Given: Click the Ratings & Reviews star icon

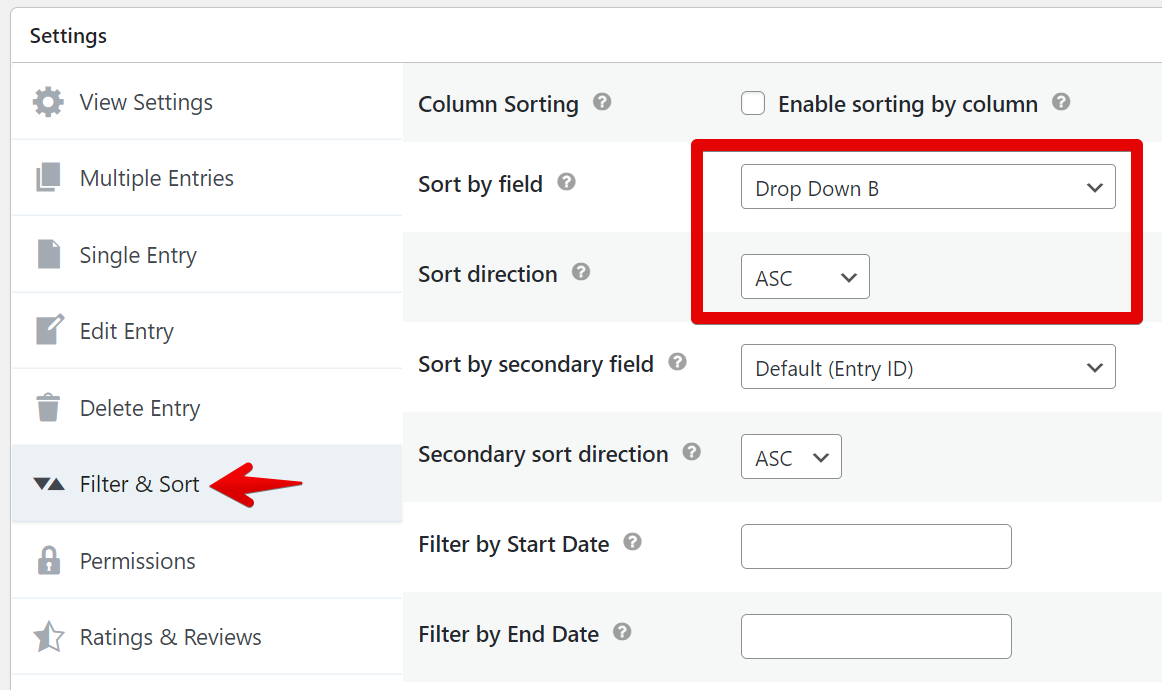Looking at the screenshot, I should (x=48, y=637).
